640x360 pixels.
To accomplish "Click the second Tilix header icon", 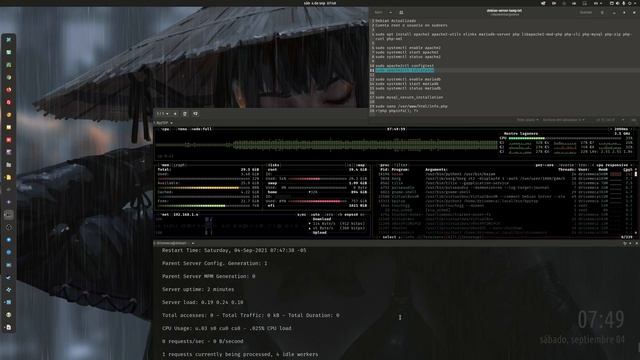I will pos(185,114).
